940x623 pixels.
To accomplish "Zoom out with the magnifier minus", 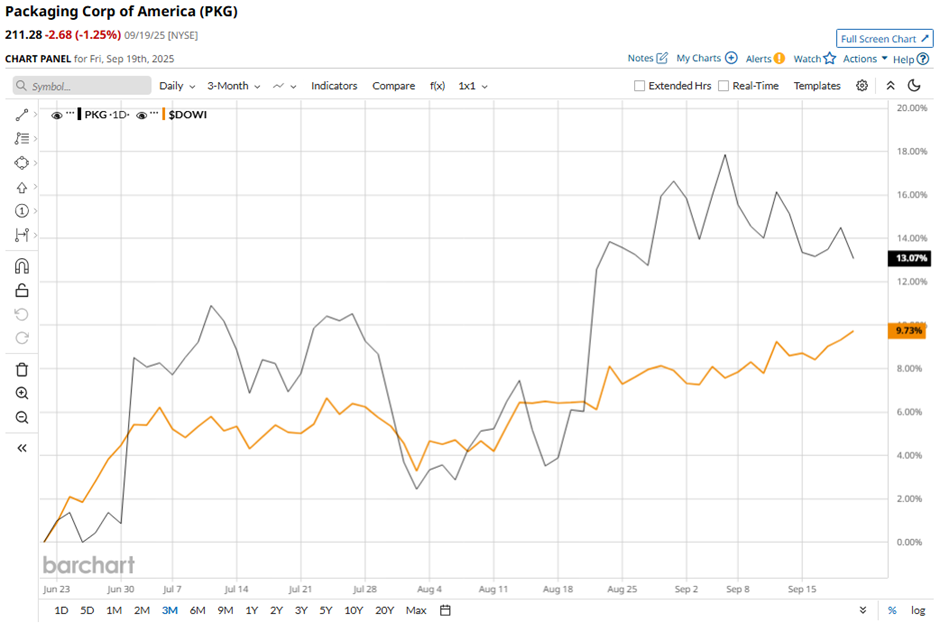I will click(x=22, y=417).
